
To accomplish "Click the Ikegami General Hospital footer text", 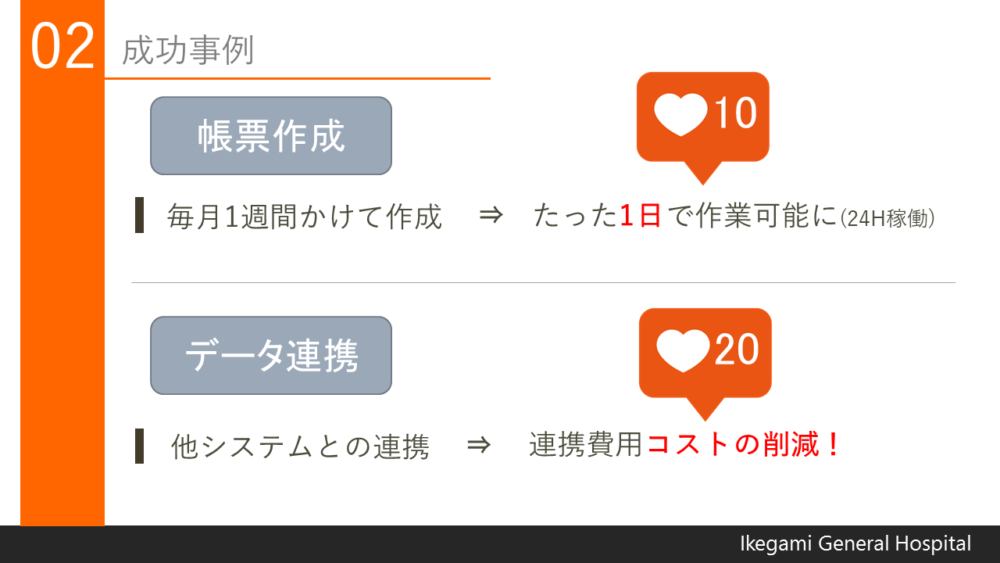I will (855, 544).
